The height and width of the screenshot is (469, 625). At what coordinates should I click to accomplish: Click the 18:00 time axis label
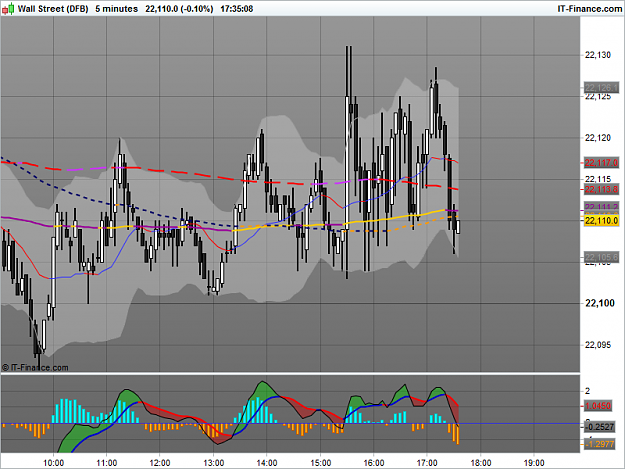481,463
